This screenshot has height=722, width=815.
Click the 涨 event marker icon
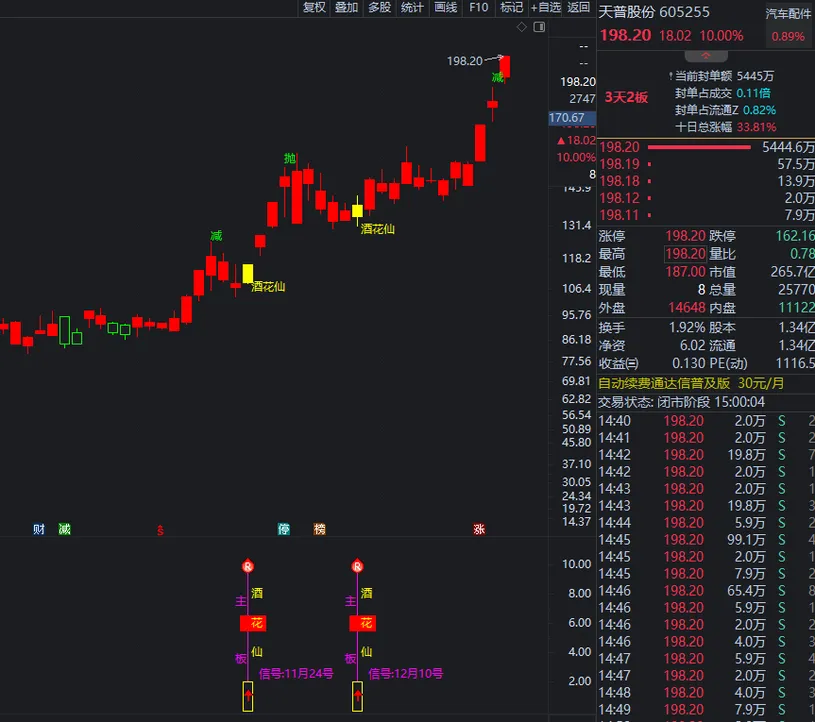tap(480, 529)
